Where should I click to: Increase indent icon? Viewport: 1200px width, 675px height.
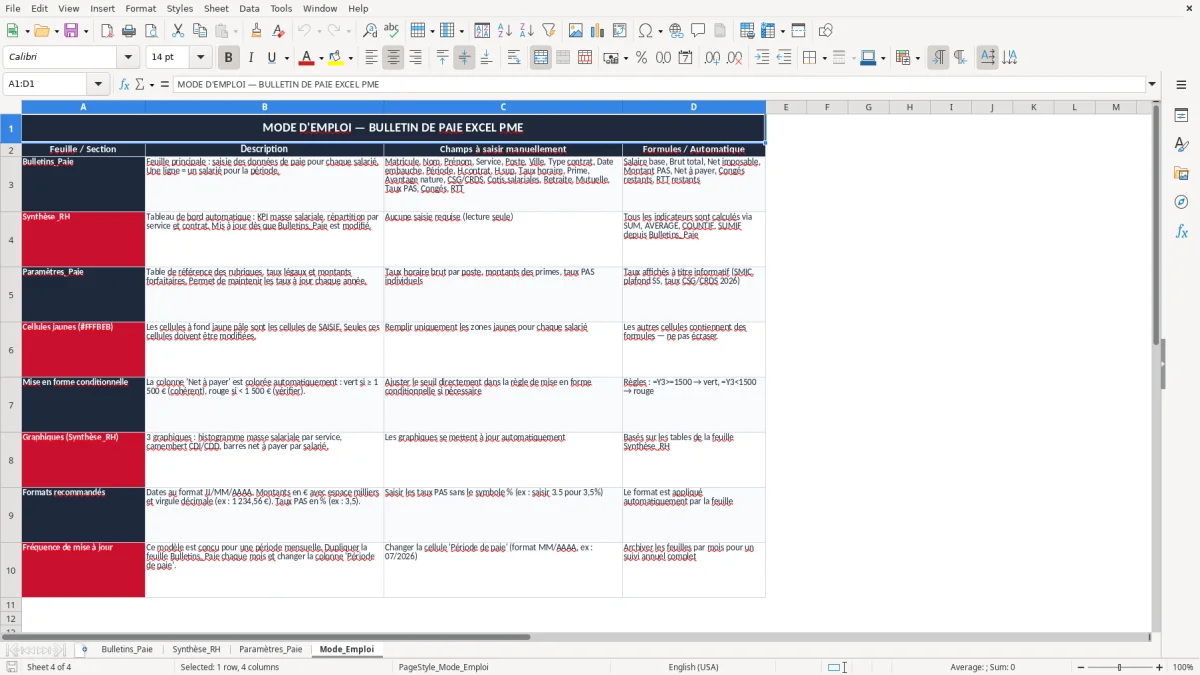pyautogui.click(x=762, y=58)
